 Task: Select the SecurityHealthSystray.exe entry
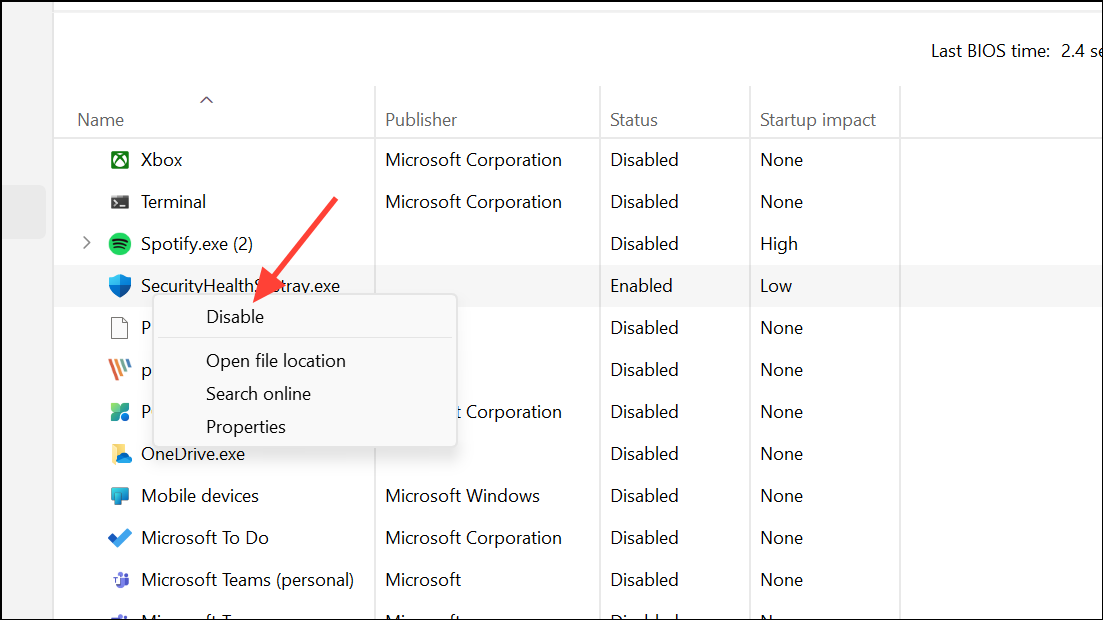coord(240,286)
